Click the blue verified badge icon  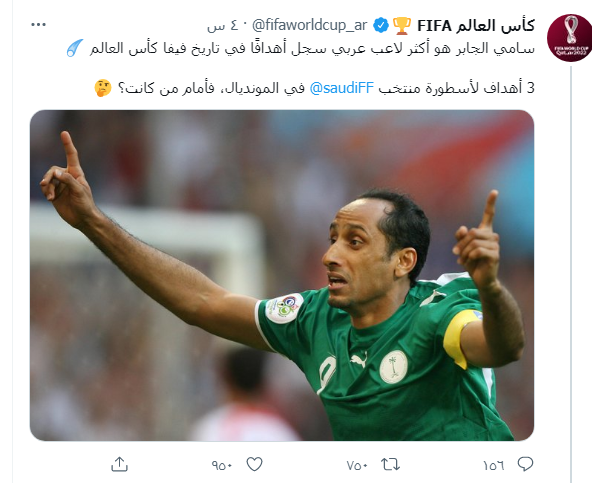(381, 26)
